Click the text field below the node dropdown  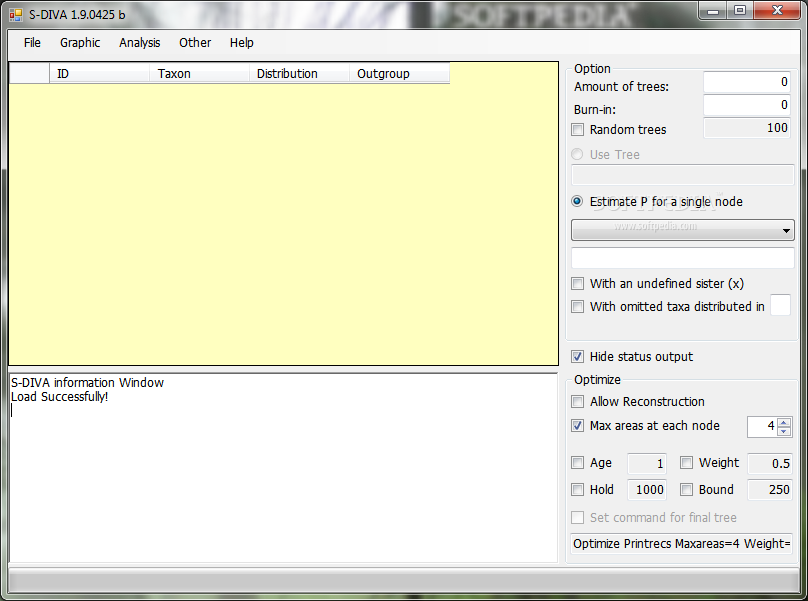(683, 258)
